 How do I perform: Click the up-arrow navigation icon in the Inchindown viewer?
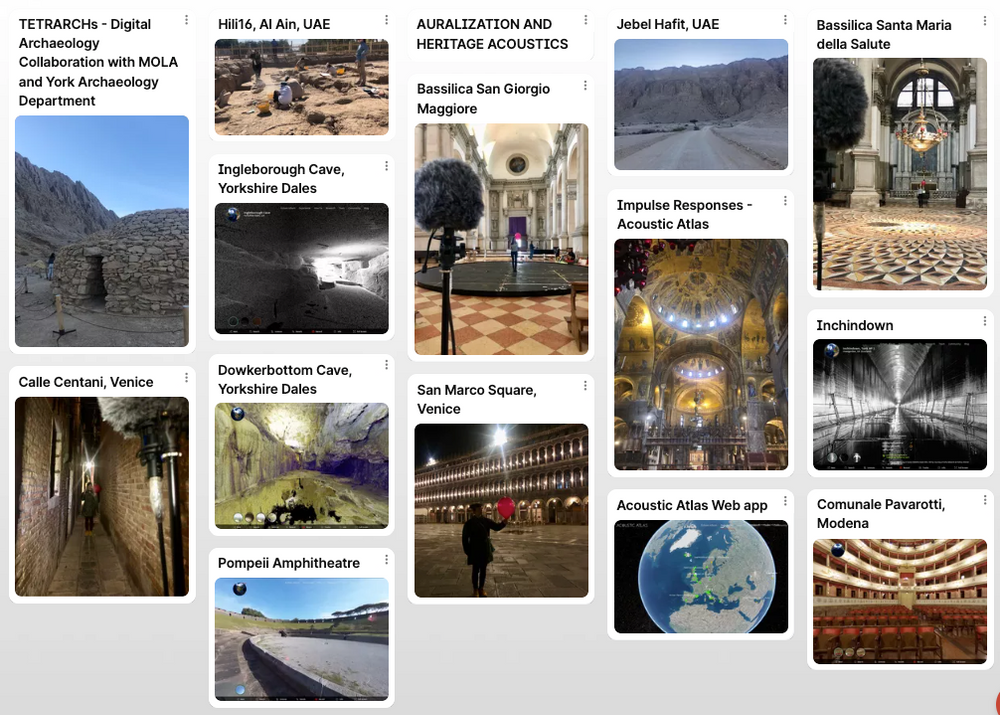856,456
